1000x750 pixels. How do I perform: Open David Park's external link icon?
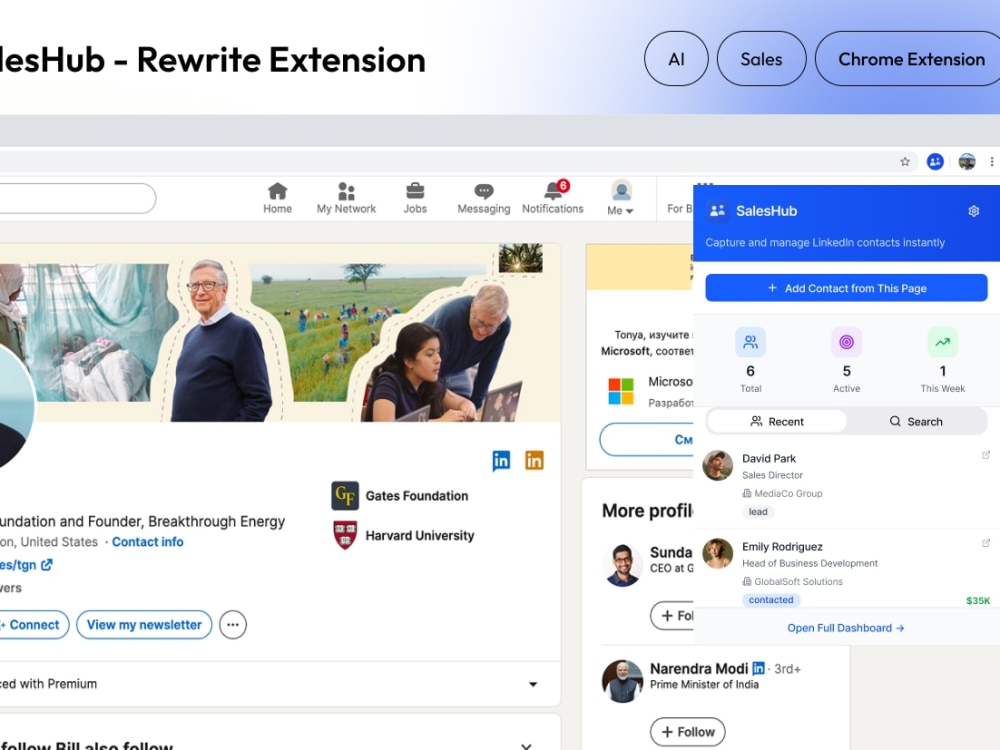[985, 455]
